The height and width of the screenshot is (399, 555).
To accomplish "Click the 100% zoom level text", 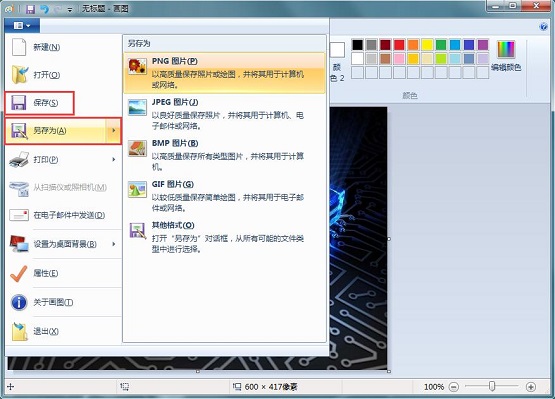I will [434, 387].
